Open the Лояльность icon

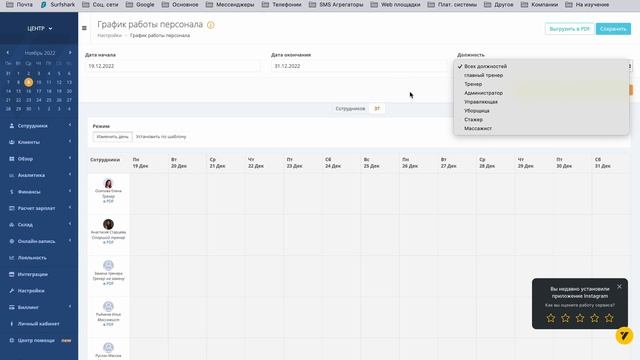11,258
